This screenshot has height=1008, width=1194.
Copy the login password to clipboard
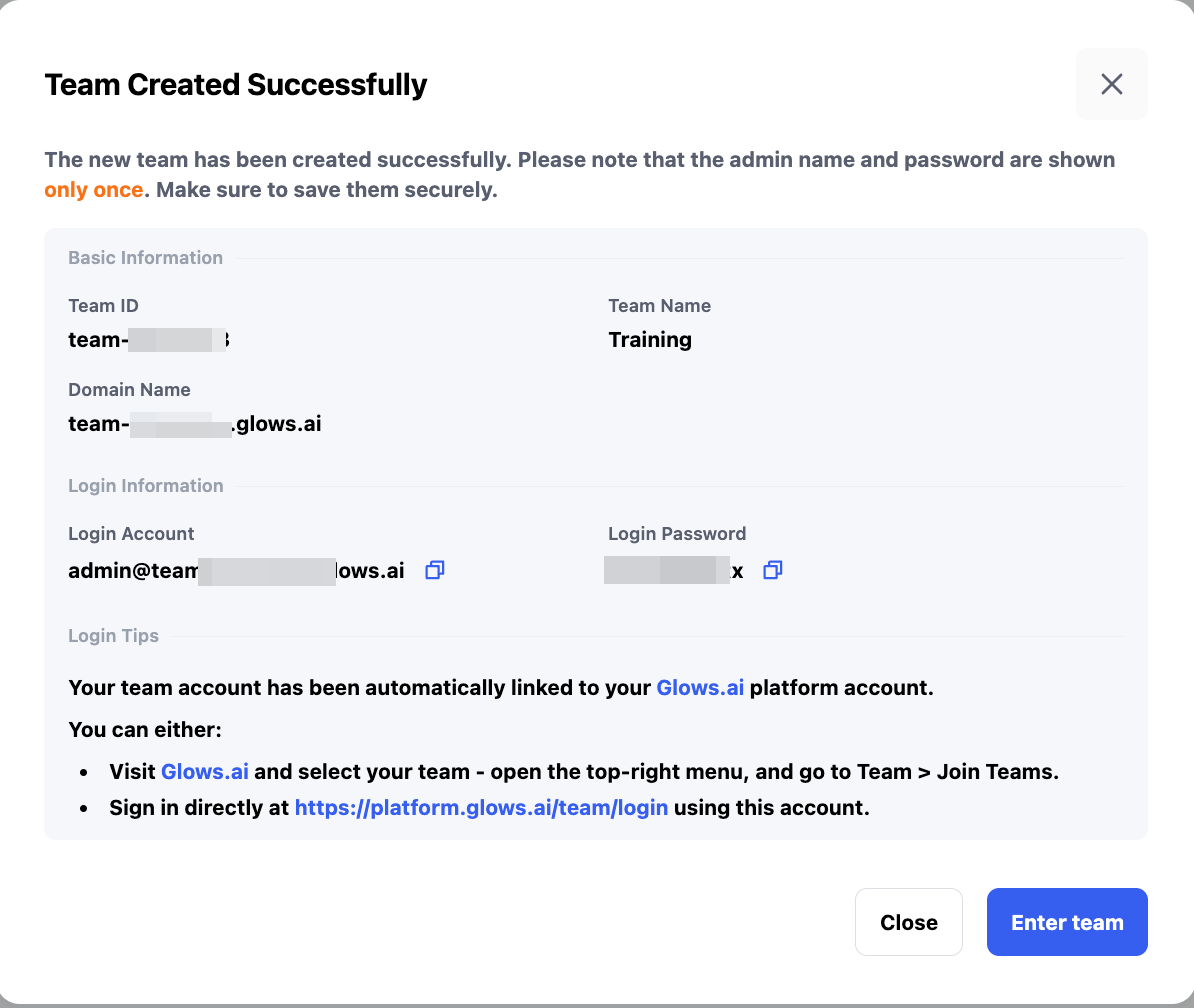pyautogui.click(x=772, y=570)
